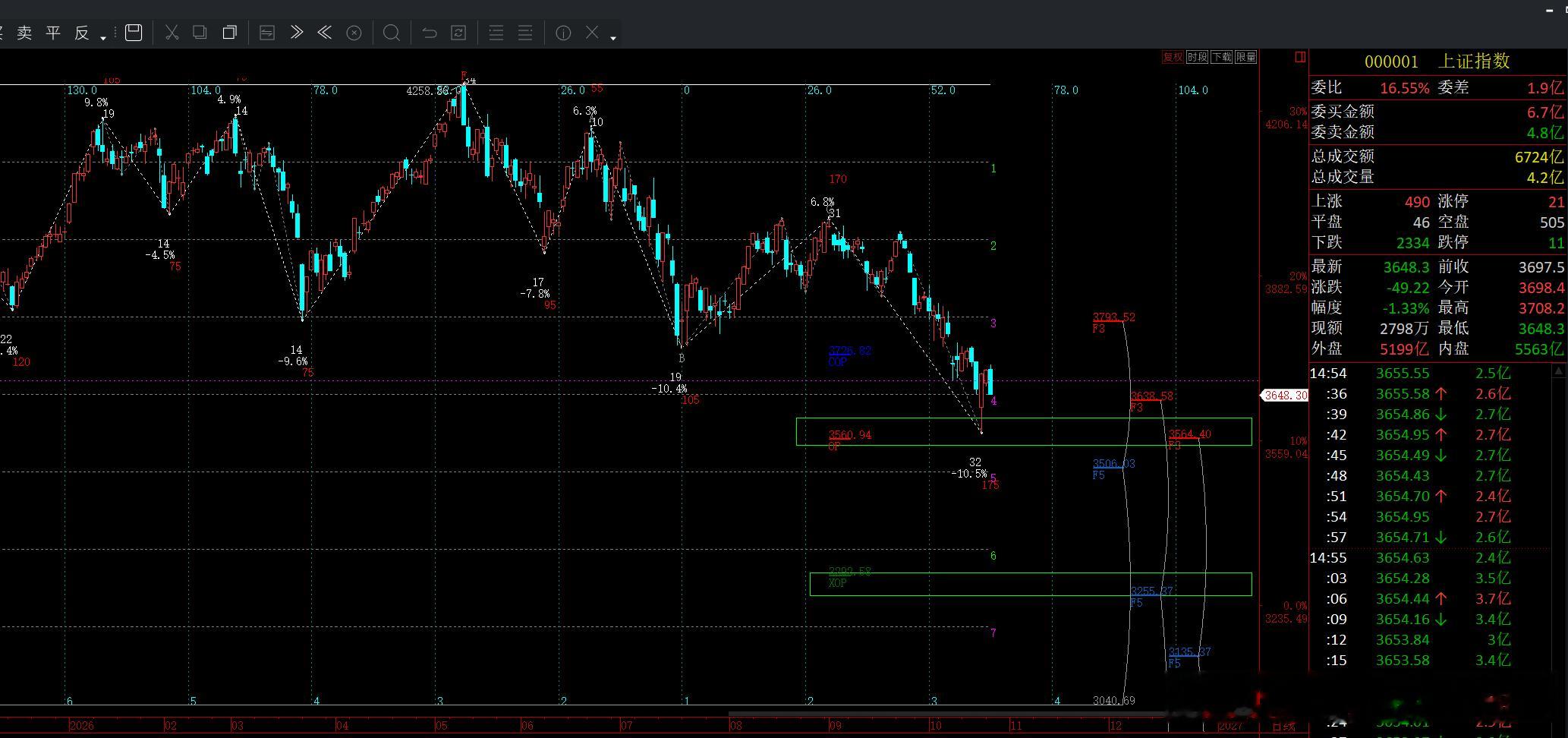Click the toolbar X icon next to info
Image resolution: width=1568 pixels, height=738 pixels.
(x=592, y=33)
